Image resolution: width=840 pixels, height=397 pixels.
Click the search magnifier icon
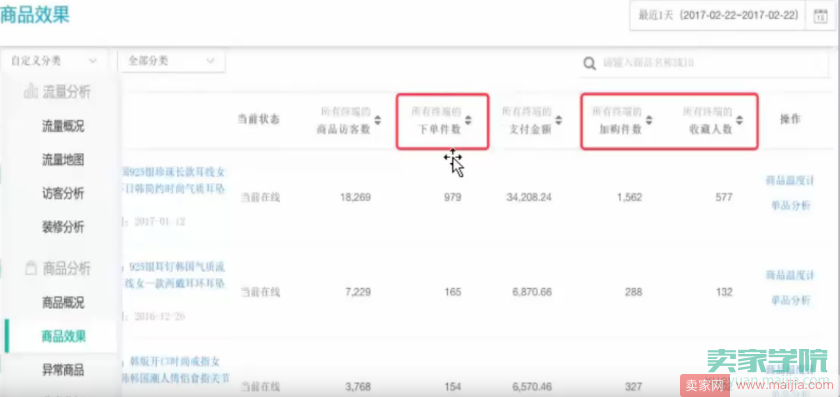coord(589,64)
